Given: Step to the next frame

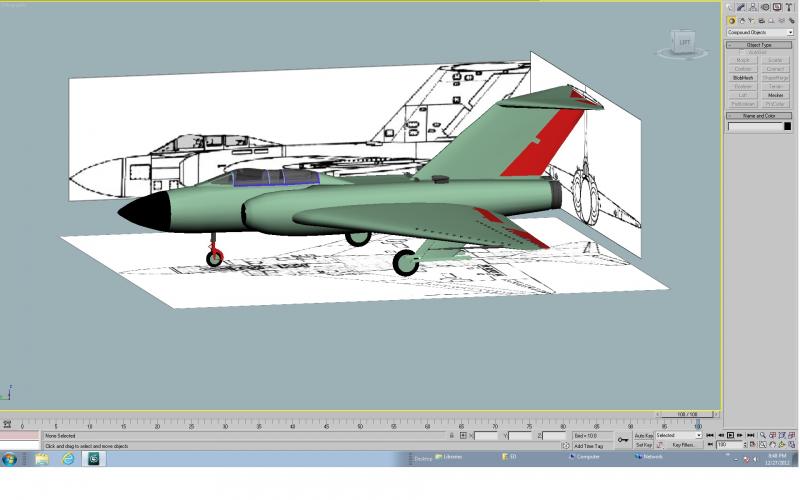Looking at the screenshot, I should tap(740, 435).
